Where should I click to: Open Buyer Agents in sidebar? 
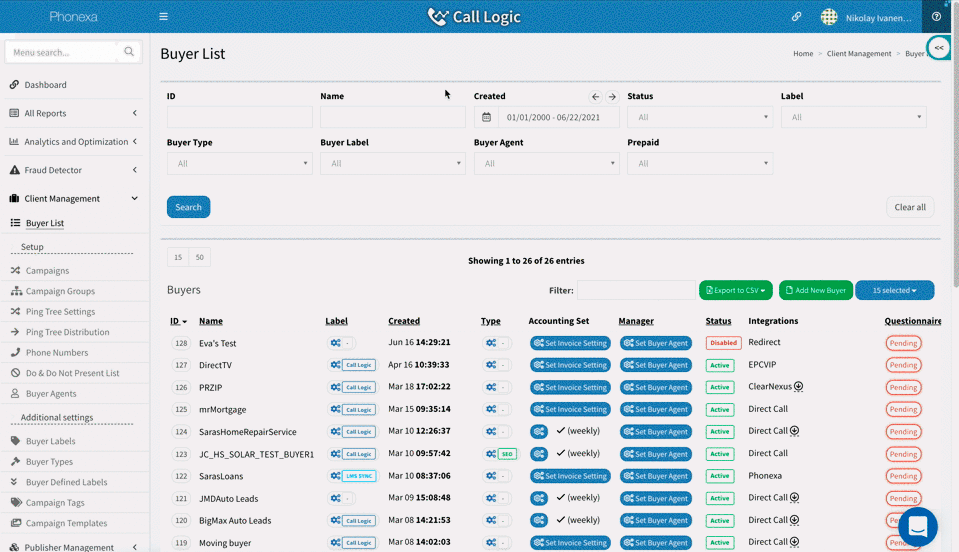pyautogui.click(x=51, y=394)
